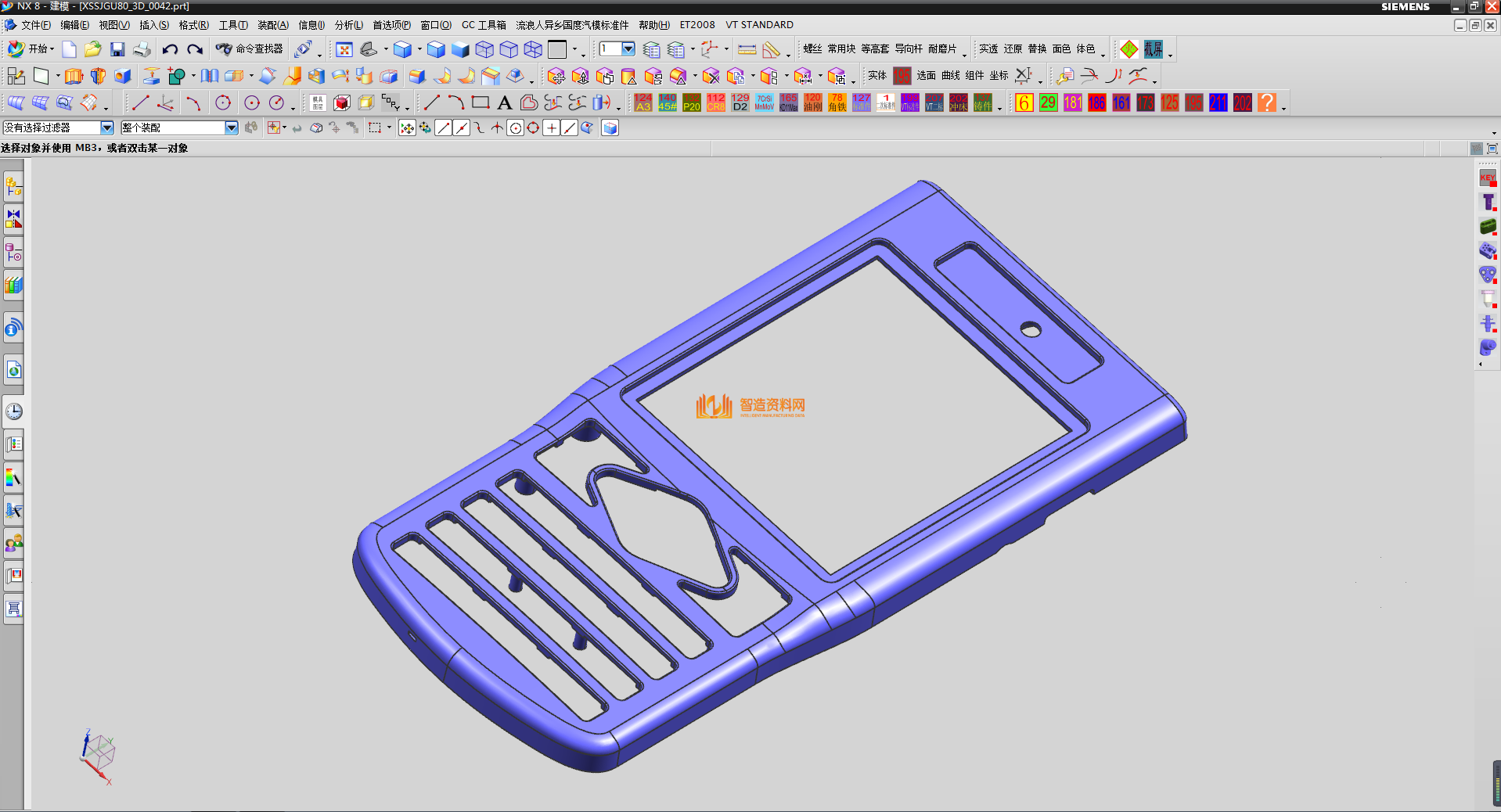
Task: Open the History clock panel
Action: coord(13,411)
